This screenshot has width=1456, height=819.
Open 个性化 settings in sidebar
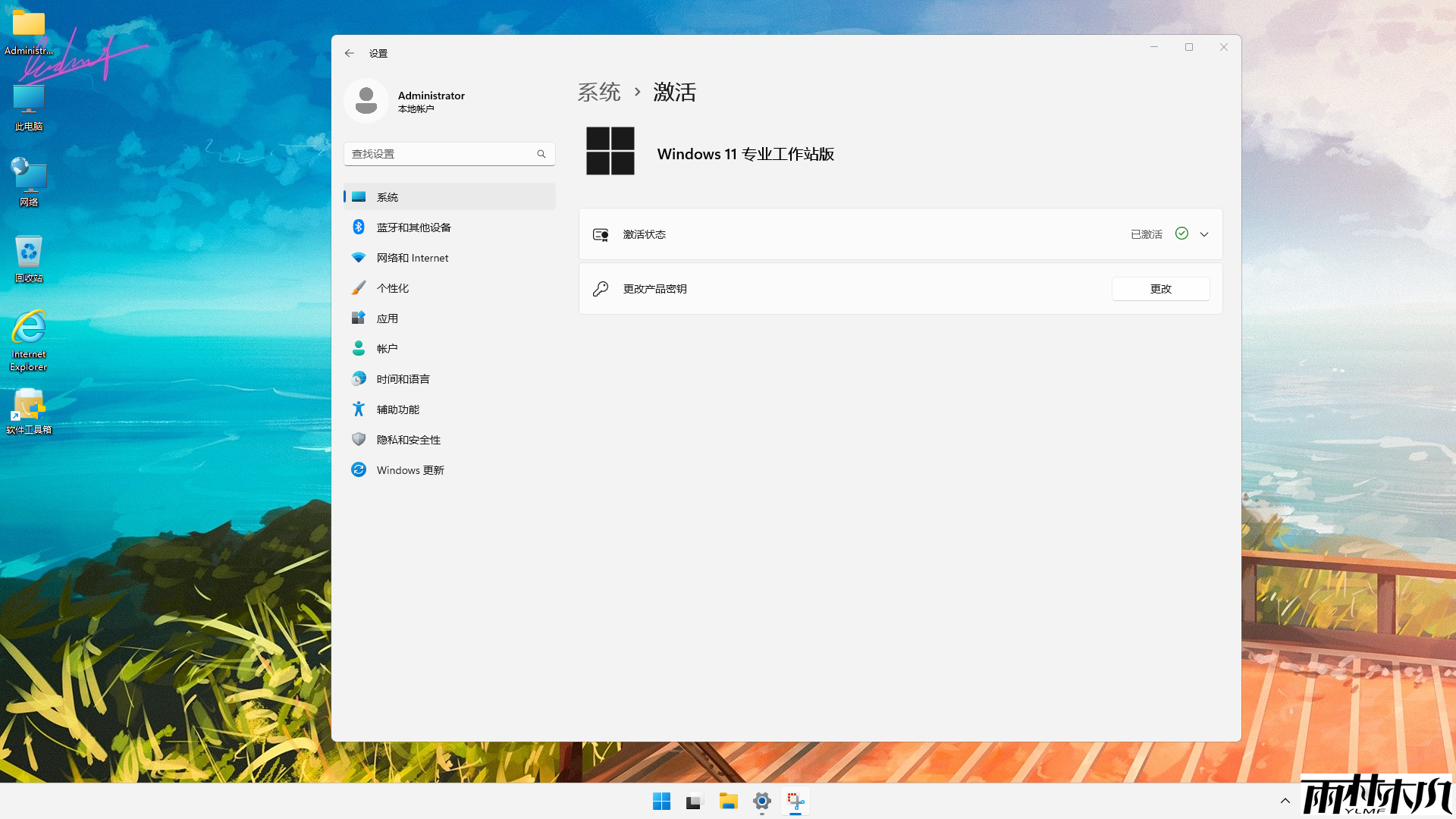click(x=393, y=287)
